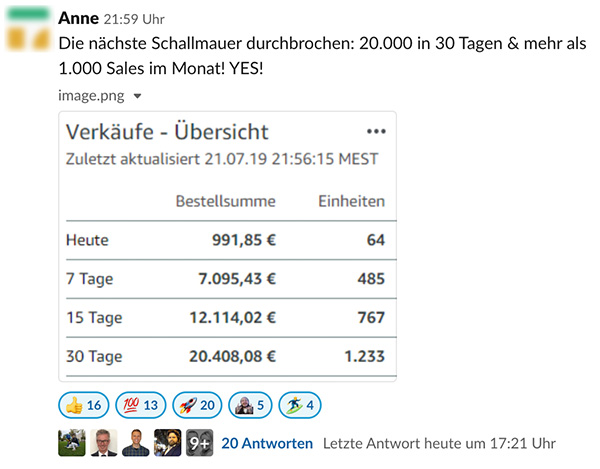Click the 30 Tage row in the image
The width and height of the screenshot is (600, 469).
(x=225, y=357)
